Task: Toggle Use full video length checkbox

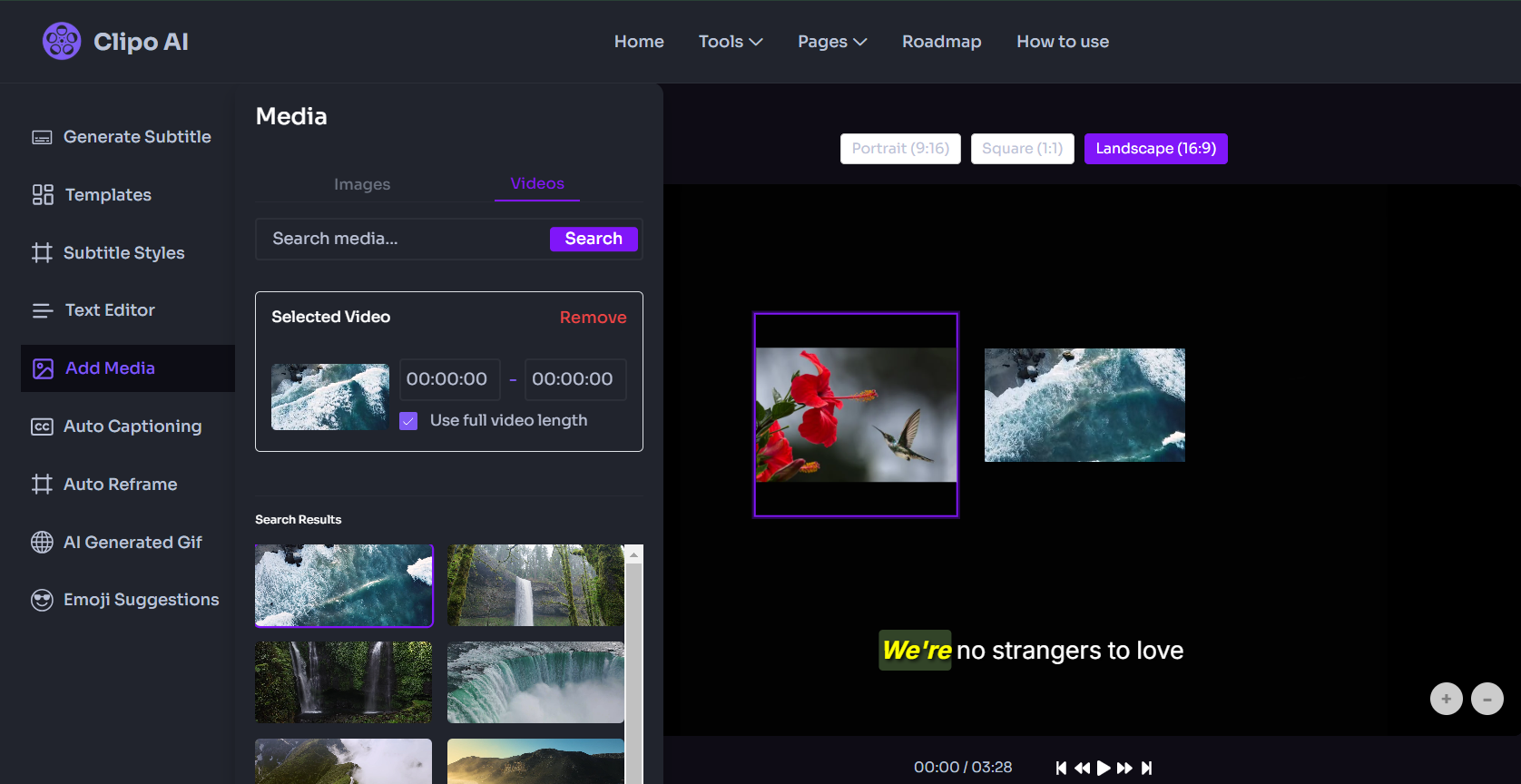Action: pos(408,421)
